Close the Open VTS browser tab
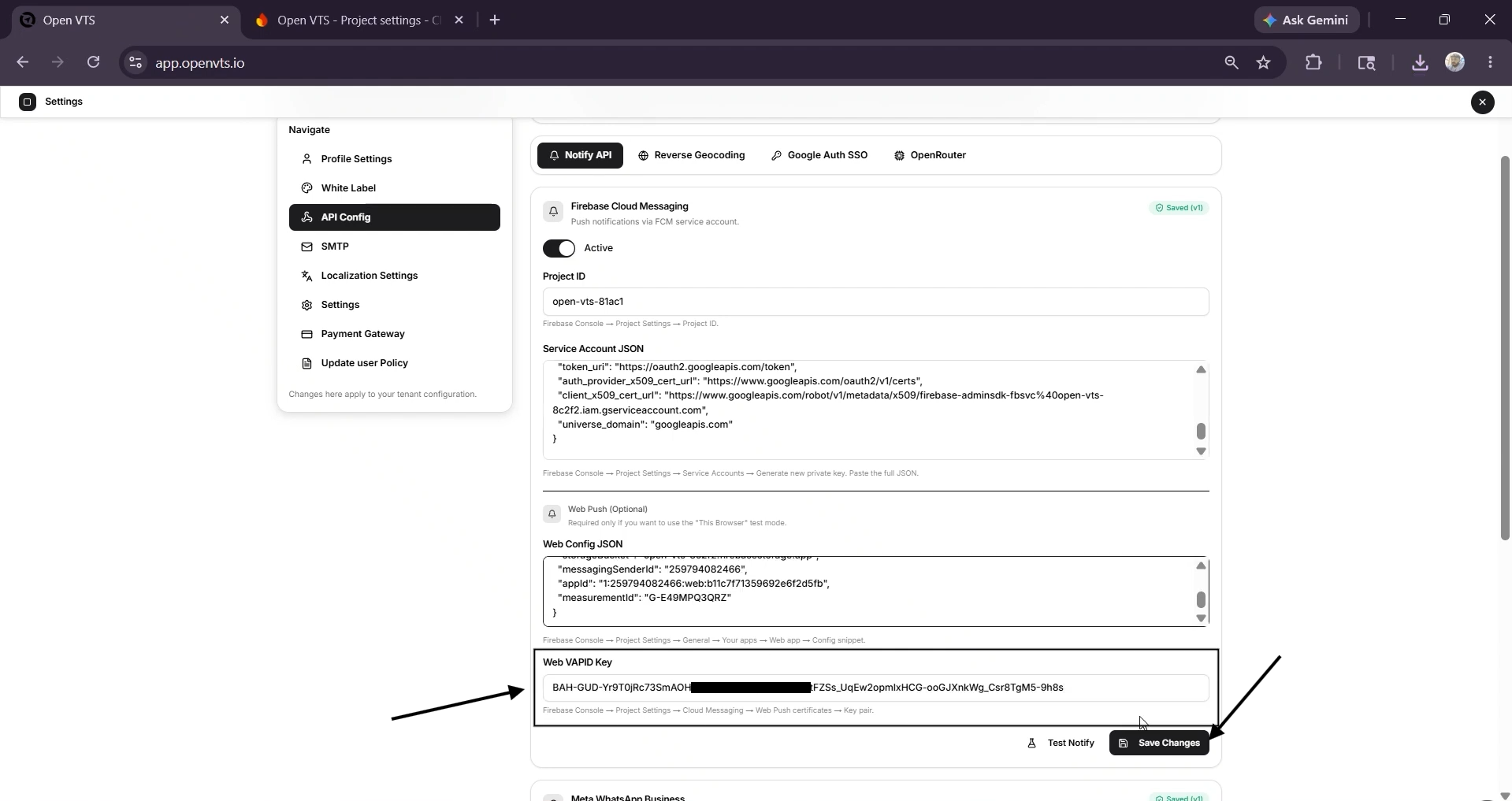1512x801 pixels. [x=225, y=20]
